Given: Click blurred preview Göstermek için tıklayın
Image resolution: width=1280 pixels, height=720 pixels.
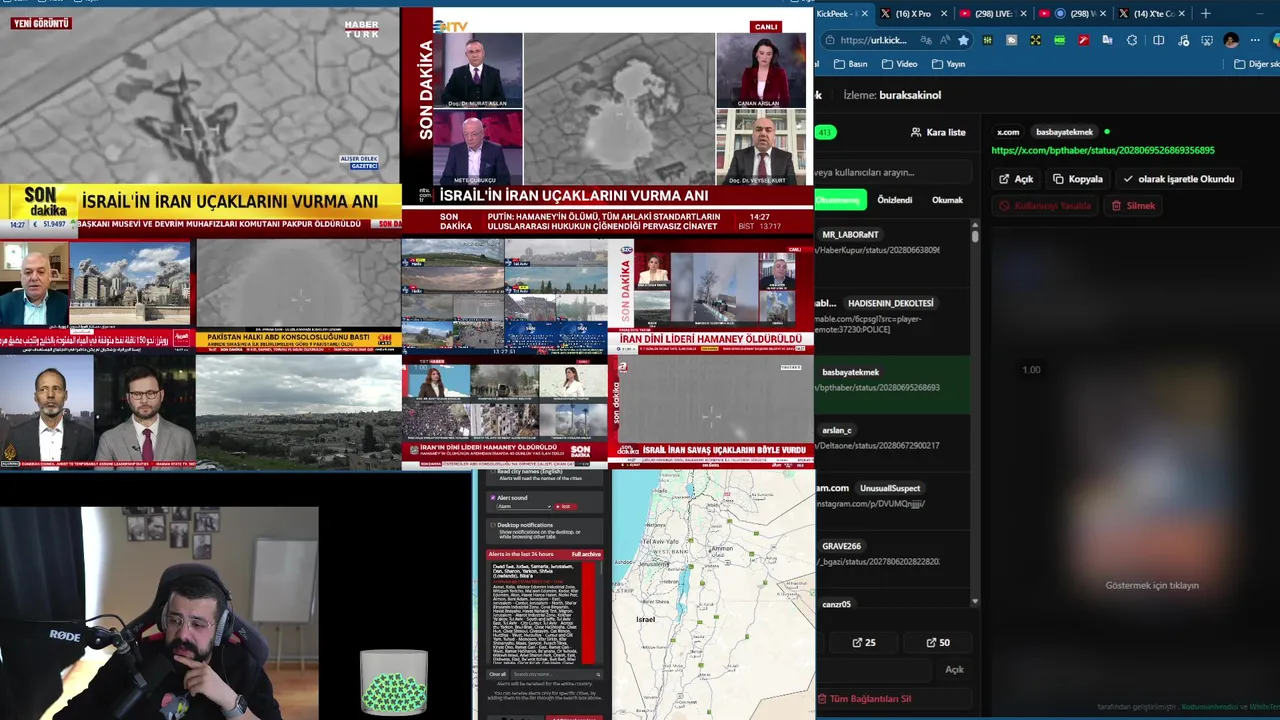Looking at the screenshot, I should point(1151,585).
